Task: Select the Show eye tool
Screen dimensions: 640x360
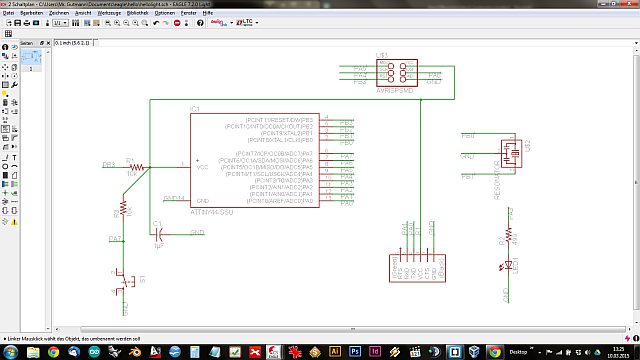Action: click(x=14, y=47)
